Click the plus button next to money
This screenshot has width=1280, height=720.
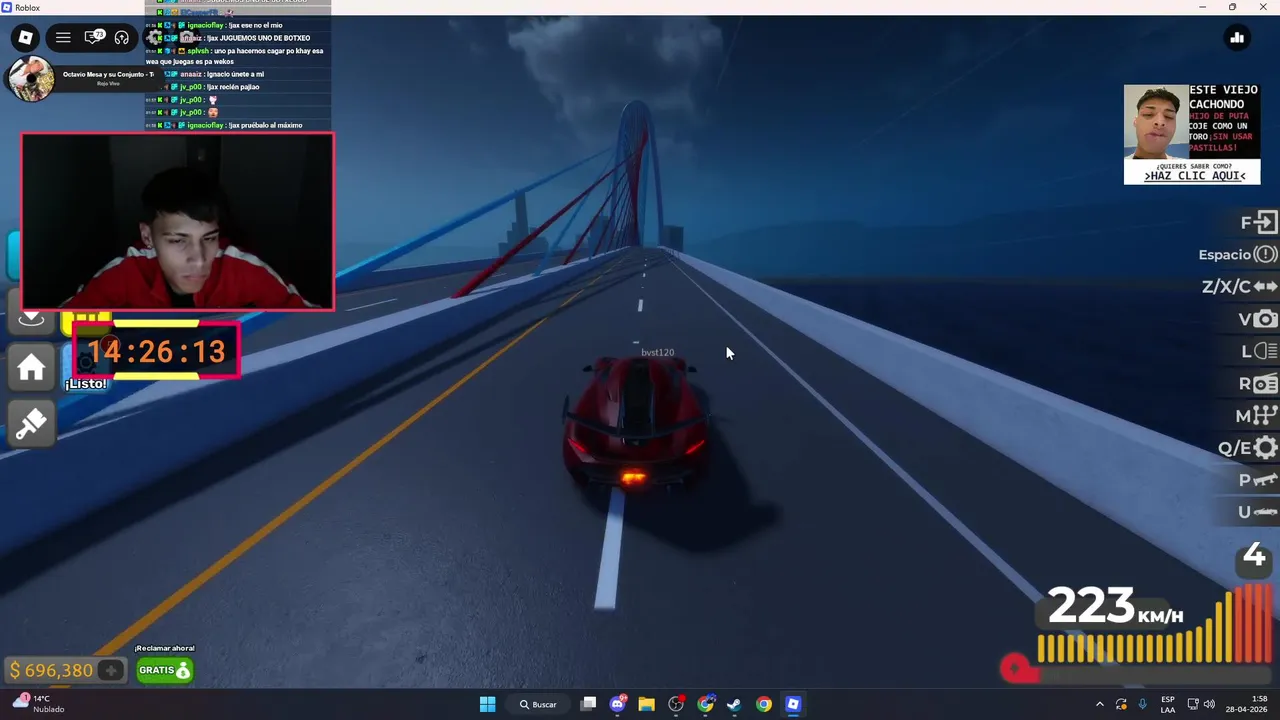111,670
